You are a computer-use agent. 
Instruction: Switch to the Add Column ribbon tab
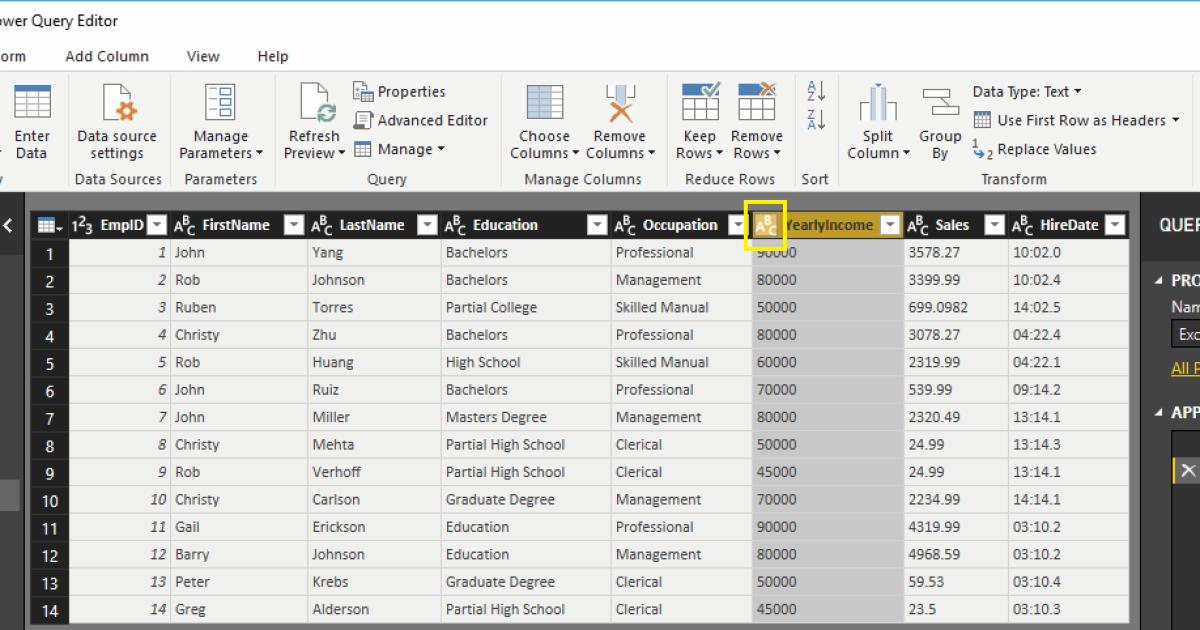(106, 56)
